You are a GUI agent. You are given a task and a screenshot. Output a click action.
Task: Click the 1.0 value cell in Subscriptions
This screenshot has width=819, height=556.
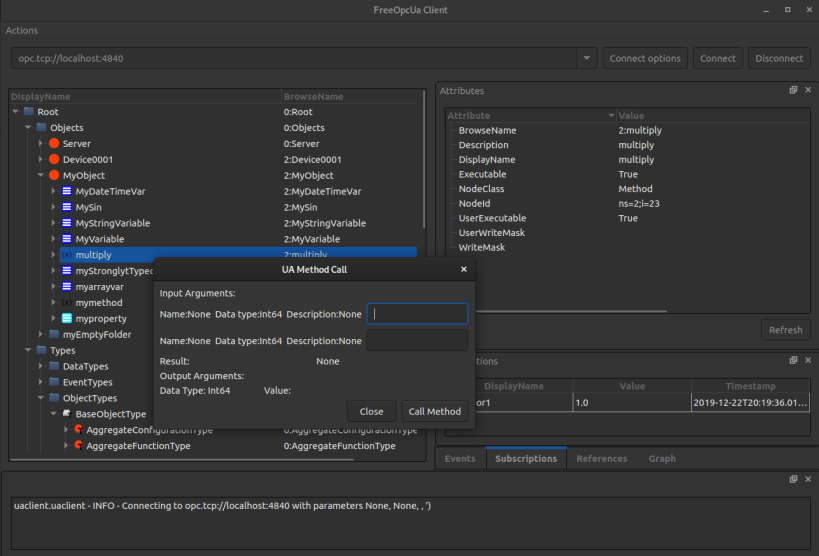632,402
